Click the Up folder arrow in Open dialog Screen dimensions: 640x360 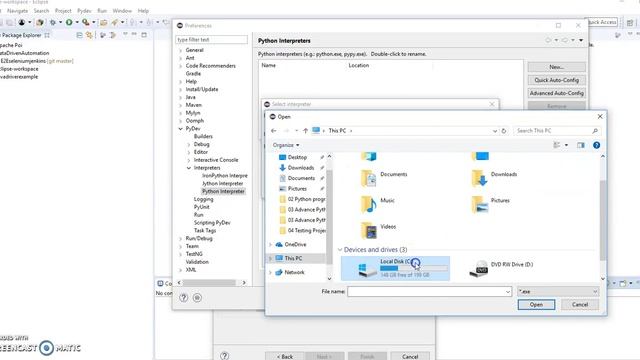[x=305, y=131]
